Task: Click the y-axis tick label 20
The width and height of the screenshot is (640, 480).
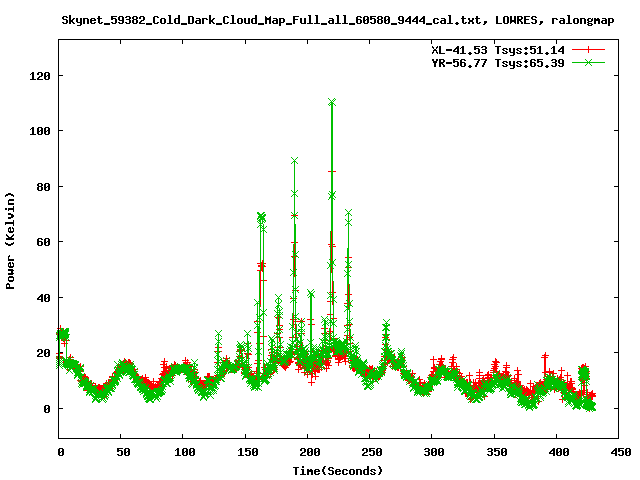Action: (x=43, y=353)
